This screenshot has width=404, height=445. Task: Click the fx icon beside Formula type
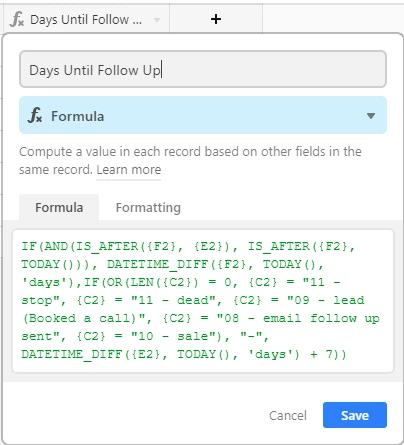click(35, 116)
